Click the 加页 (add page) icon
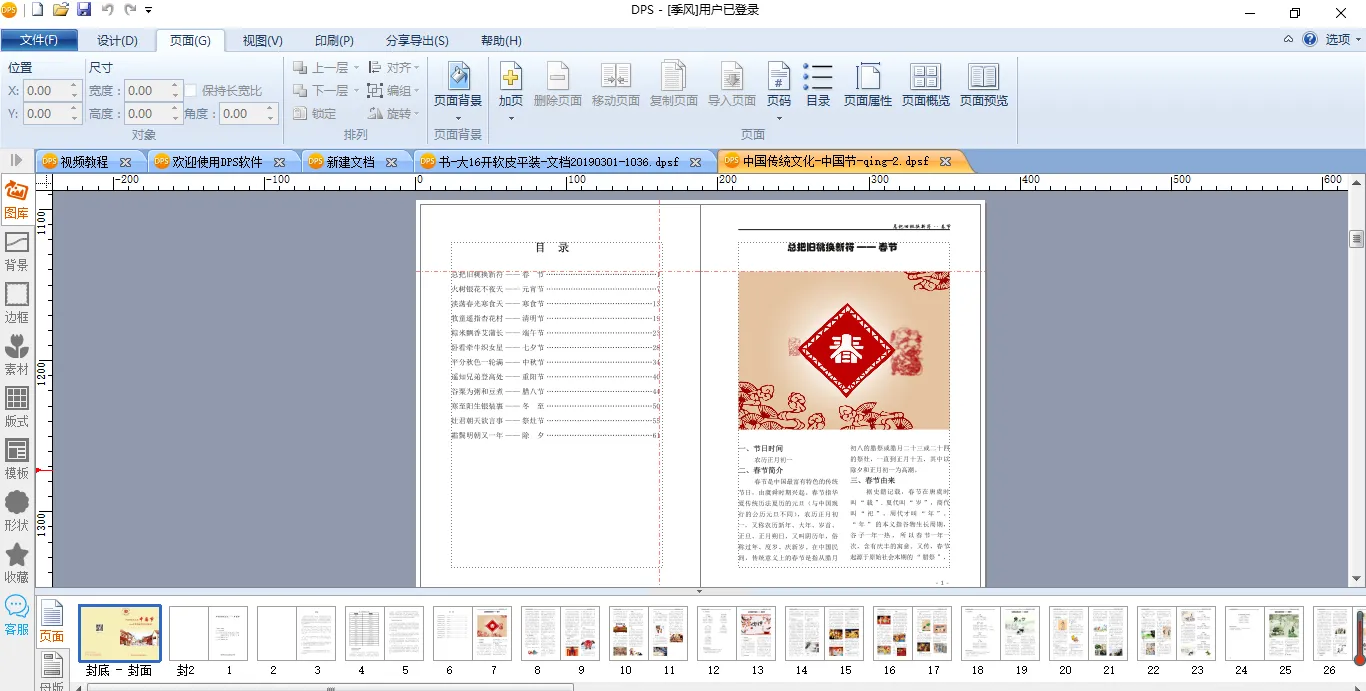Viewport: 1366px width, 691px height. [x=510, y=77]
